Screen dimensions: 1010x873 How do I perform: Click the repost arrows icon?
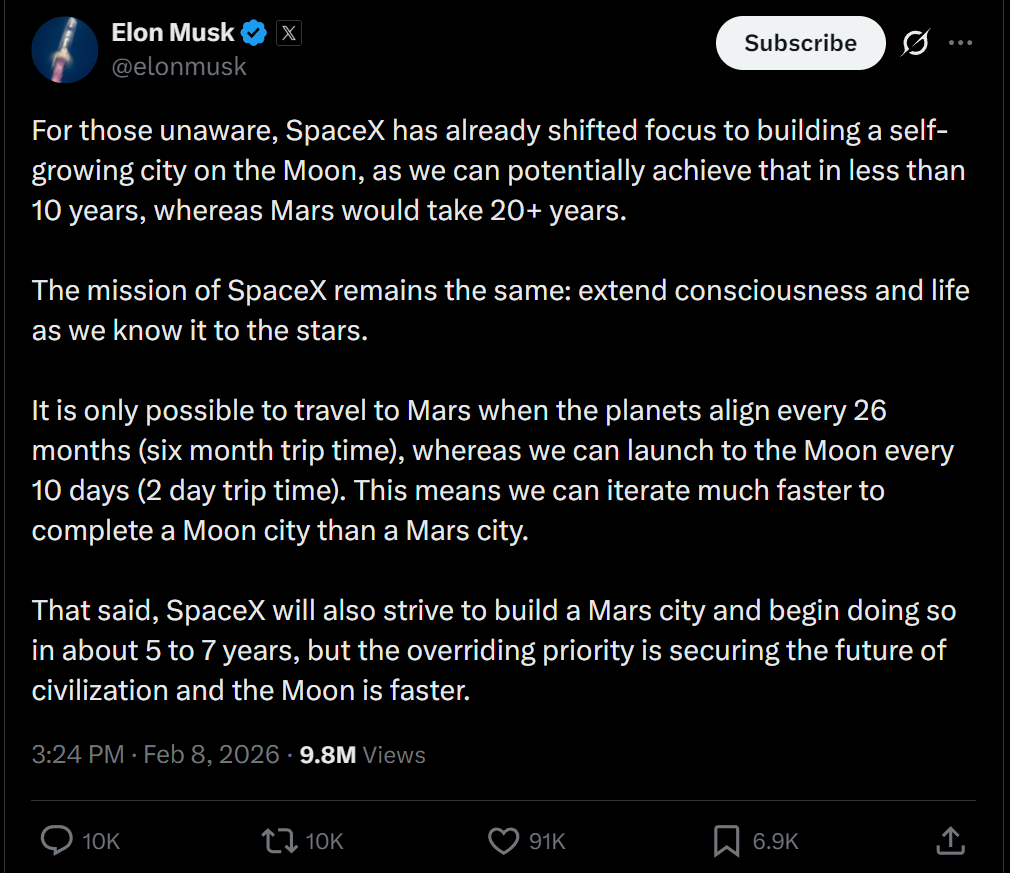click(278, 840)
